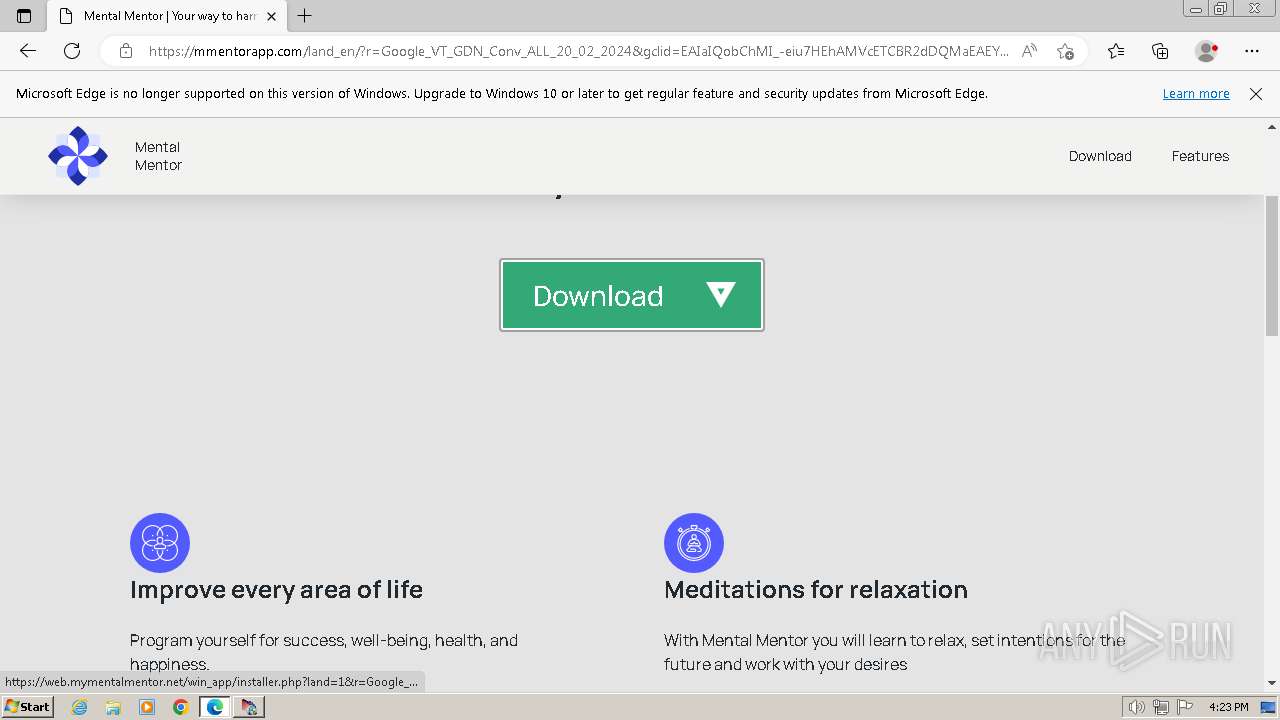Click the Action Center flag icon
This screenshot has height=720, width=1280.
(x=1185, y=707)
